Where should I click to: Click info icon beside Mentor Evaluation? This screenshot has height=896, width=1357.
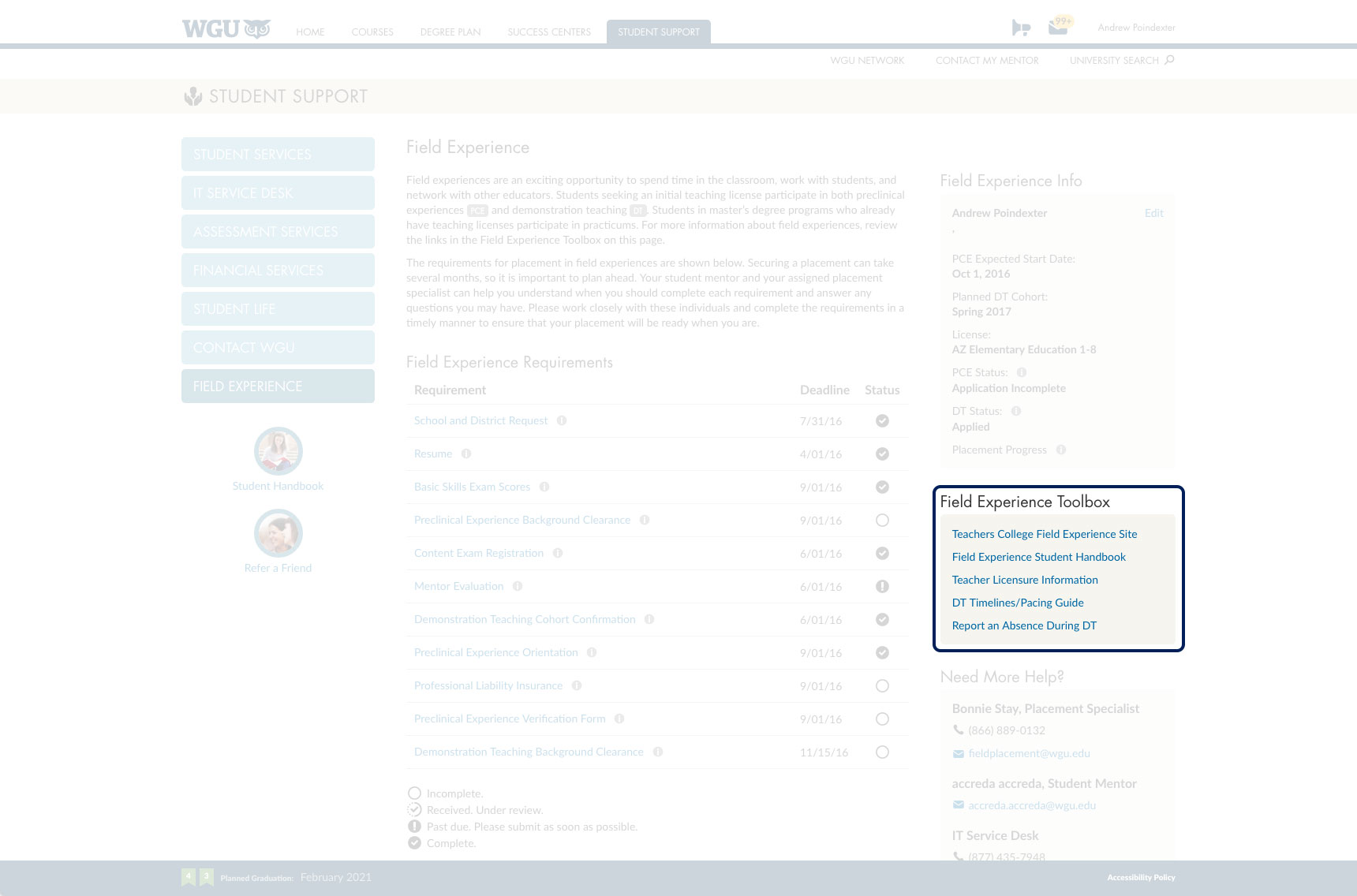(518, 586)
